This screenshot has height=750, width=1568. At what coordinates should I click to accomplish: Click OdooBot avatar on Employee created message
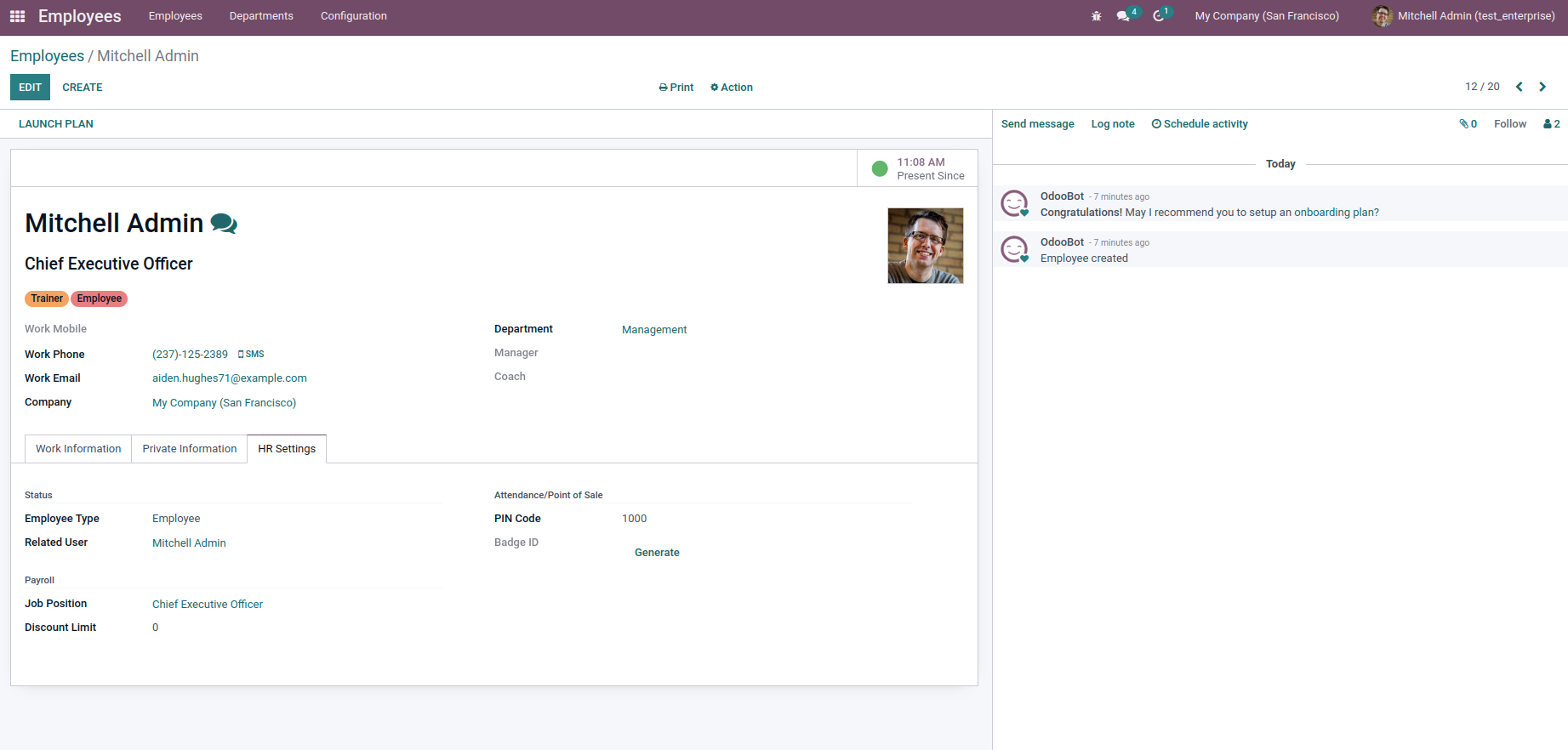point(1014,250)
